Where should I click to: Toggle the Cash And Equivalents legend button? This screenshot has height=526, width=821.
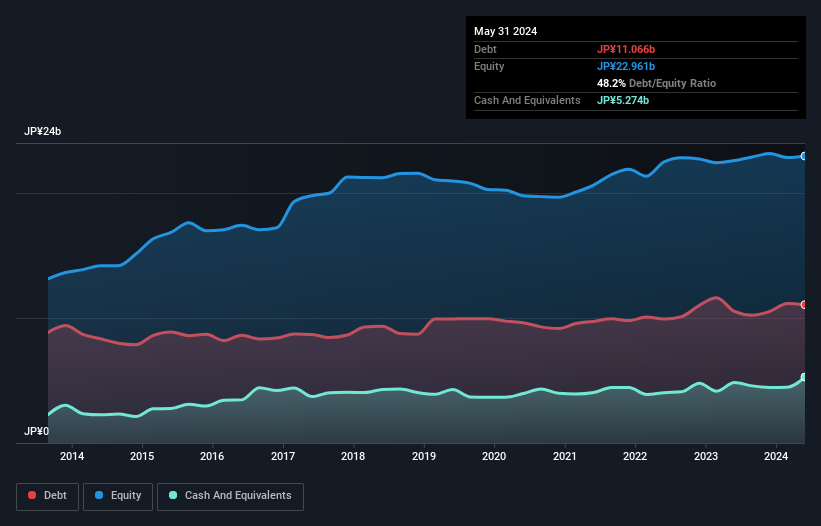click(230, 496)
